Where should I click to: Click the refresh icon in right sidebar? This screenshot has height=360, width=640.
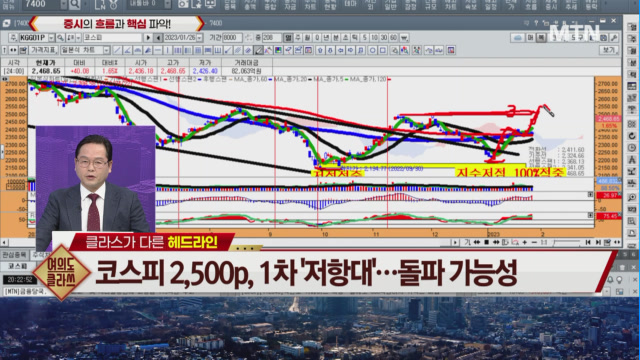pos(632,136)
